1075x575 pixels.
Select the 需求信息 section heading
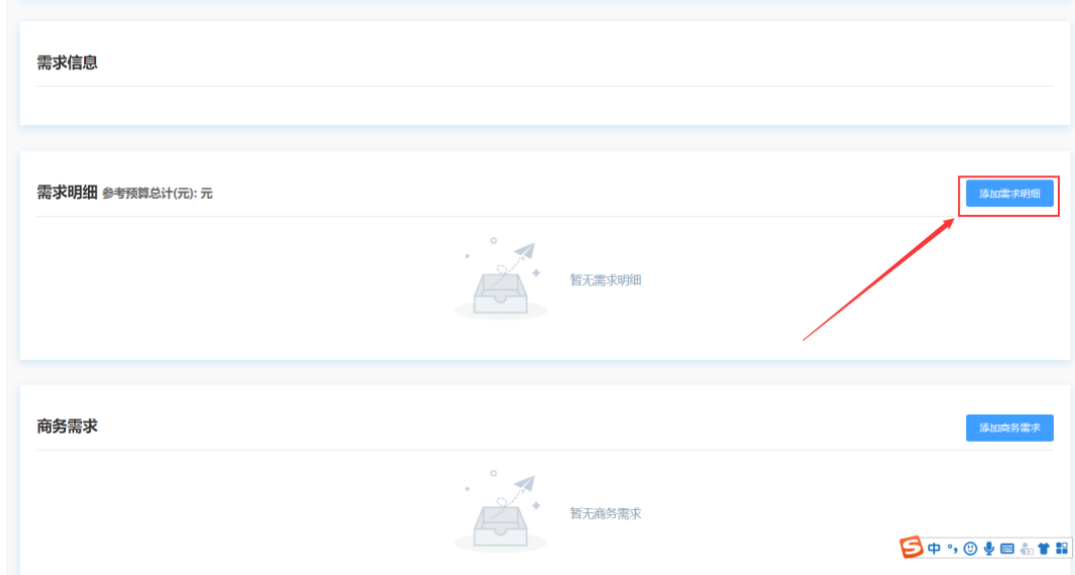pyautogui.click(x=67, y=62)
